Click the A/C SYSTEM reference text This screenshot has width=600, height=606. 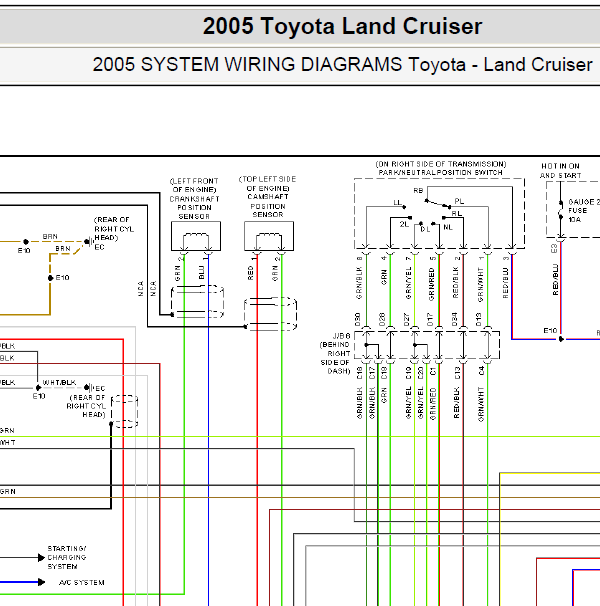[x=82, y=582]
